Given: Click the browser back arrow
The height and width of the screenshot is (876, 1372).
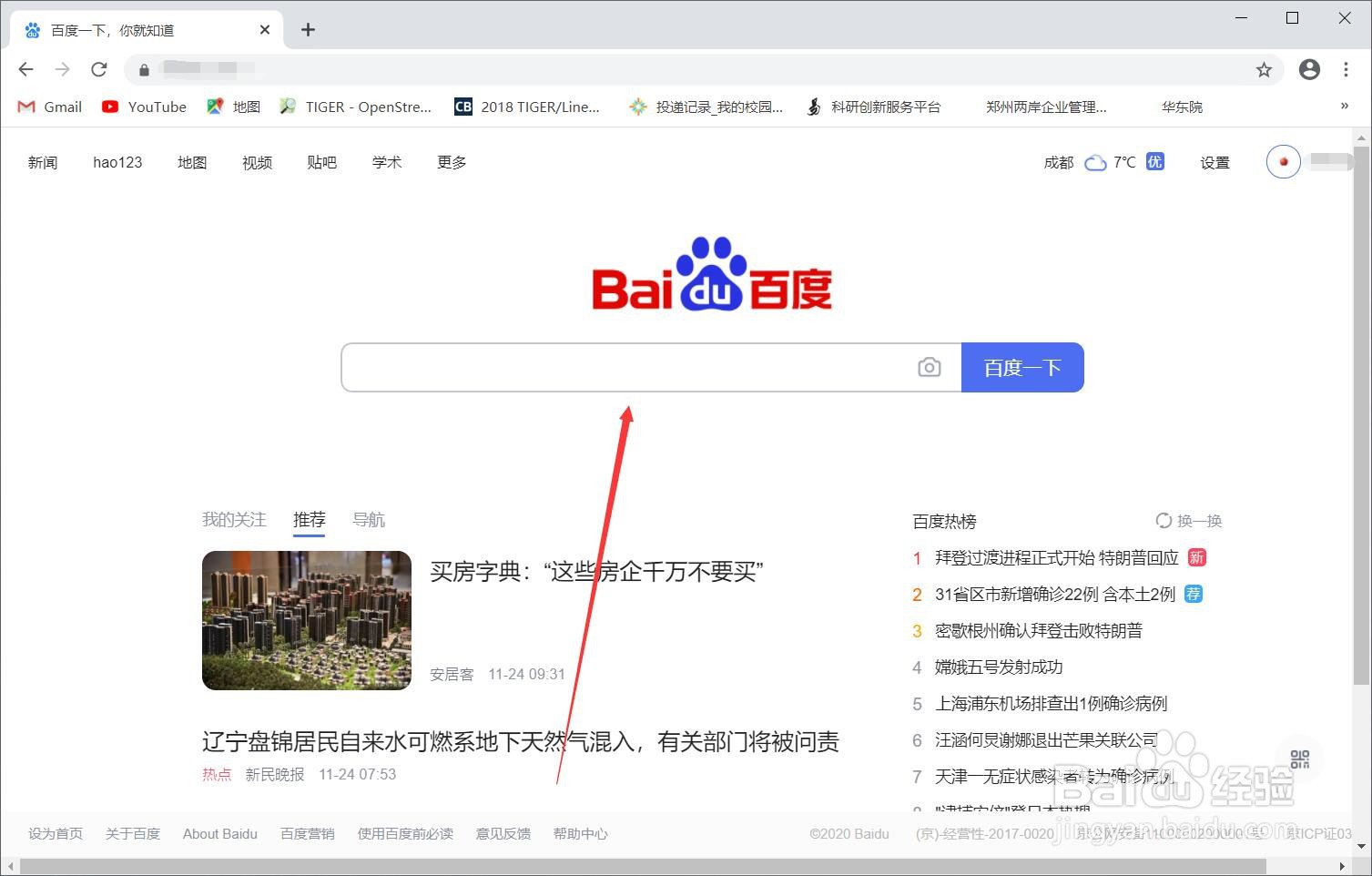Looking at the screenshot, I should [25, 69].
